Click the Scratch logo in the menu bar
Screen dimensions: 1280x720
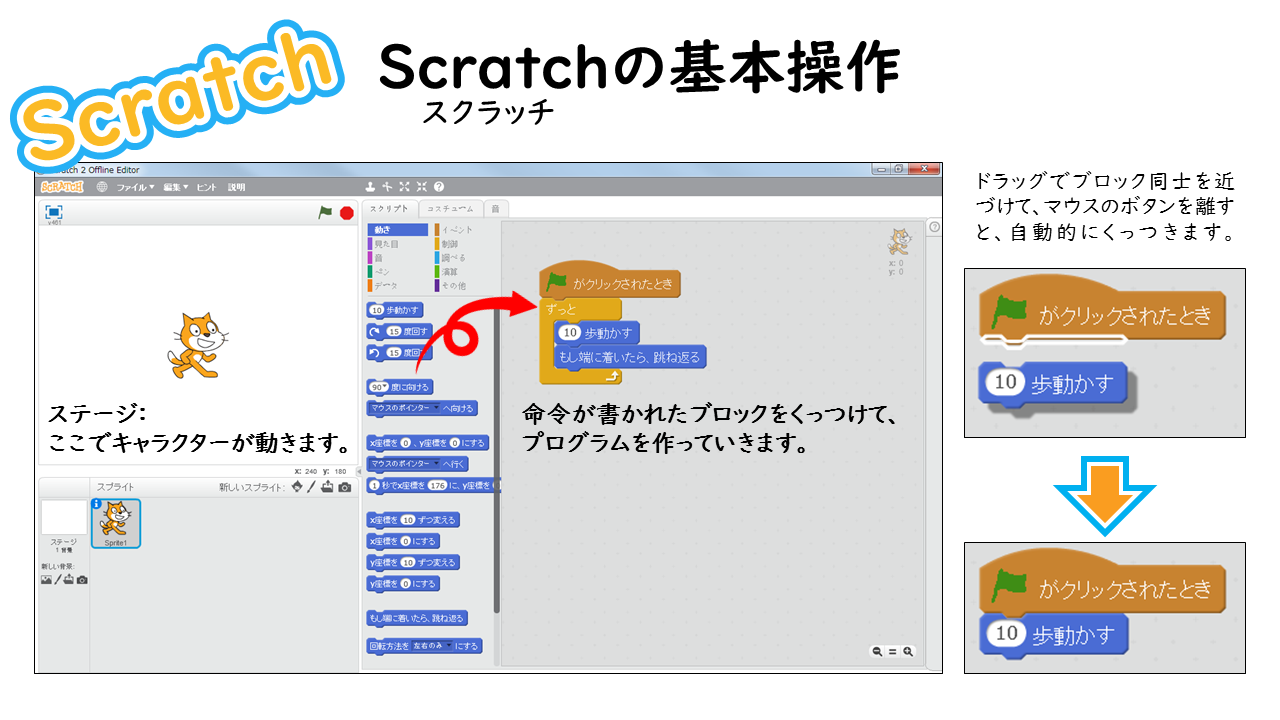(x=62, y=187)
